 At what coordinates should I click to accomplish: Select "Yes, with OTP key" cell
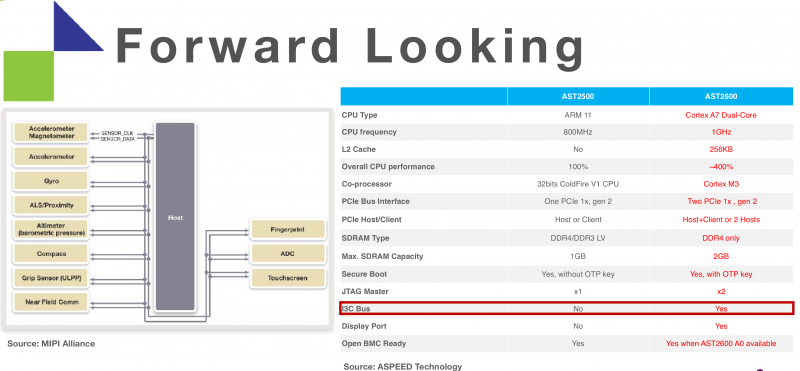tap(721, 274)
